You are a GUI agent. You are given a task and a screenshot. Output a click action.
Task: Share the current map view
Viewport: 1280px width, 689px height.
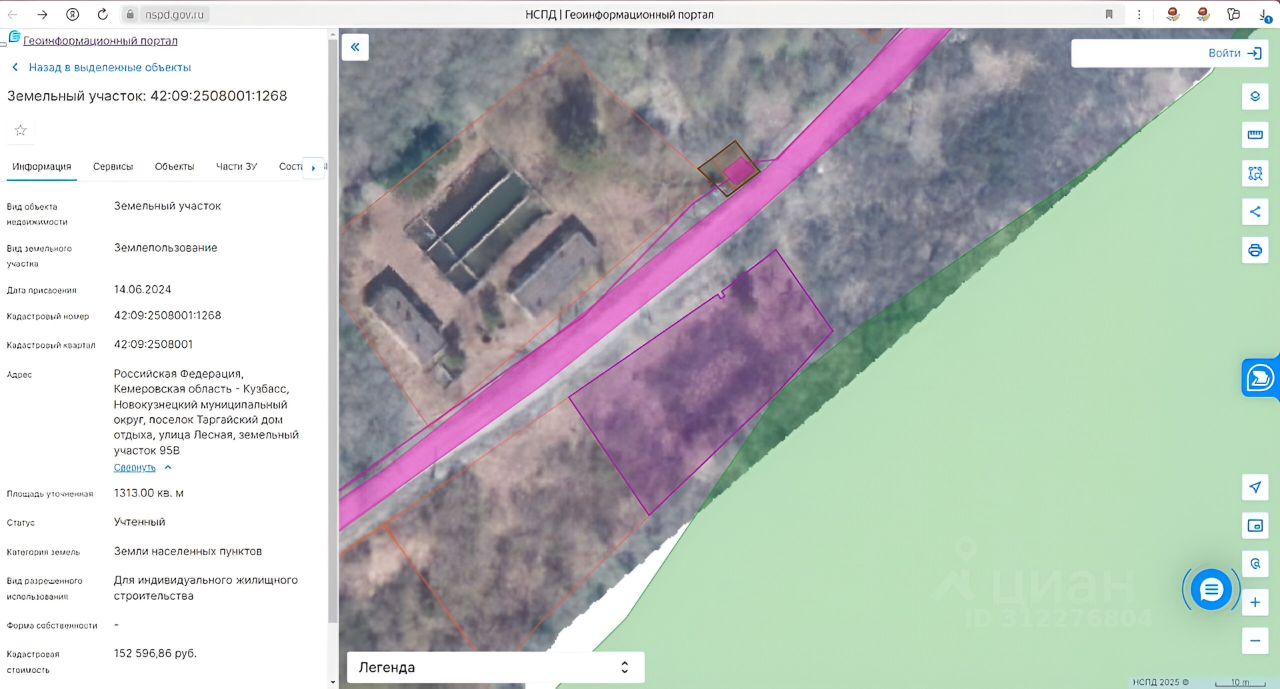pyautogui.click(x=1255, y=211)
